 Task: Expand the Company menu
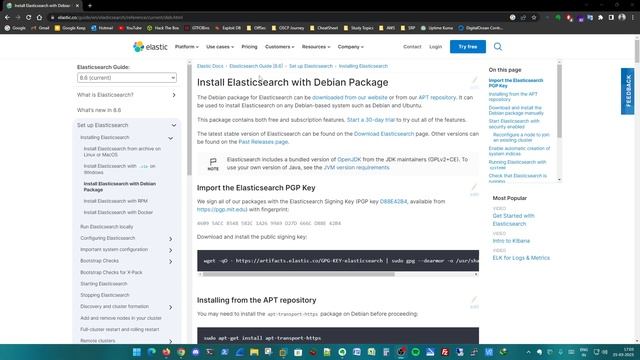point(350,47)
